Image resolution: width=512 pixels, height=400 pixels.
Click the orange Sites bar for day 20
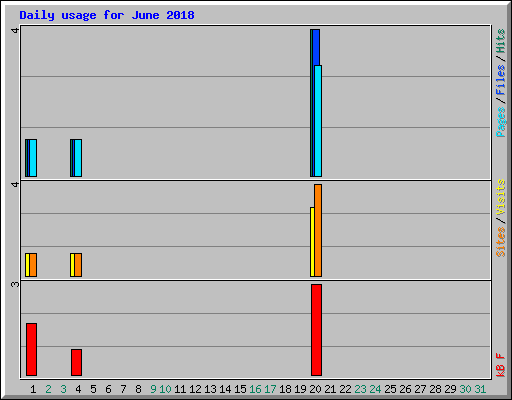click(x=318, y=230)
